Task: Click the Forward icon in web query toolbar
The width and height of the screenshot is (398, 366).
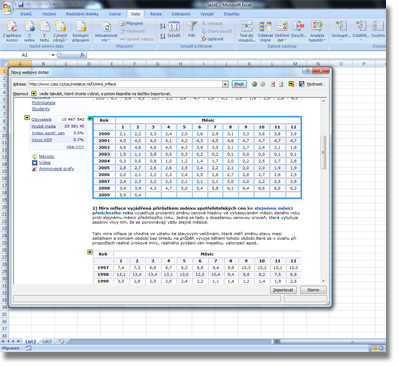Action: pos(263,84)
